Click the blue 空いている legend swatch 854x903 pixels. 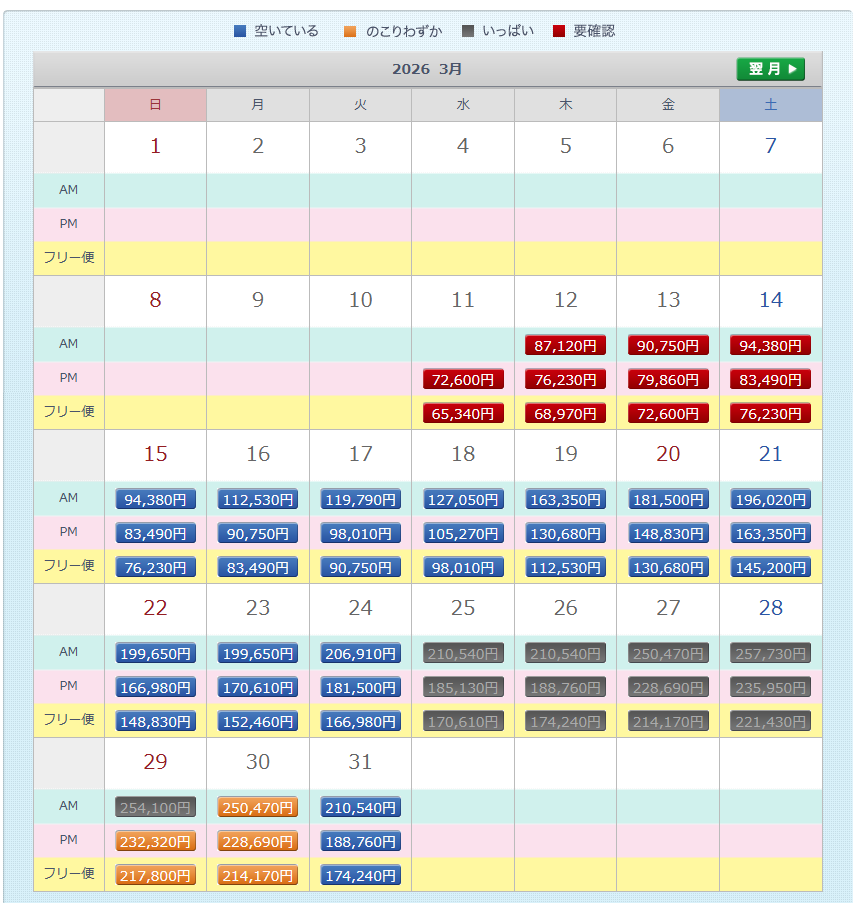pos(239,31)
